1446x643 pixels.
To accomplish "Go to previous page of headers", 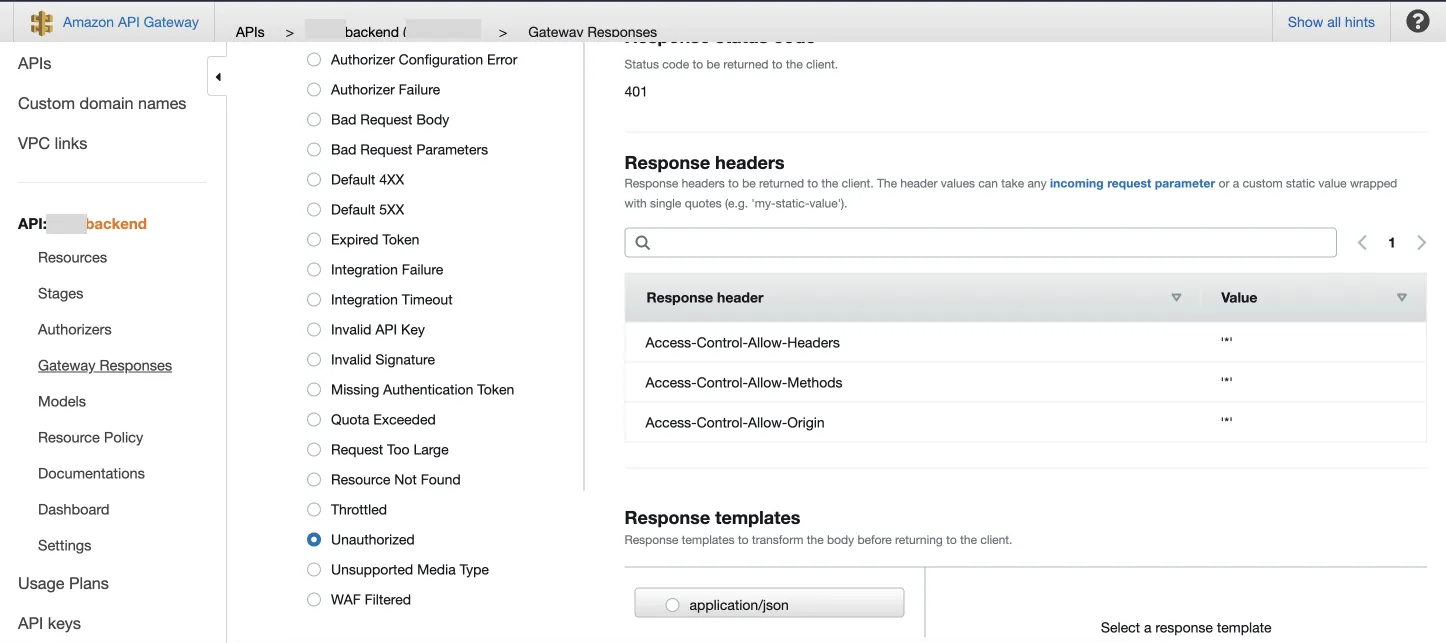I will coord(1362,242).
